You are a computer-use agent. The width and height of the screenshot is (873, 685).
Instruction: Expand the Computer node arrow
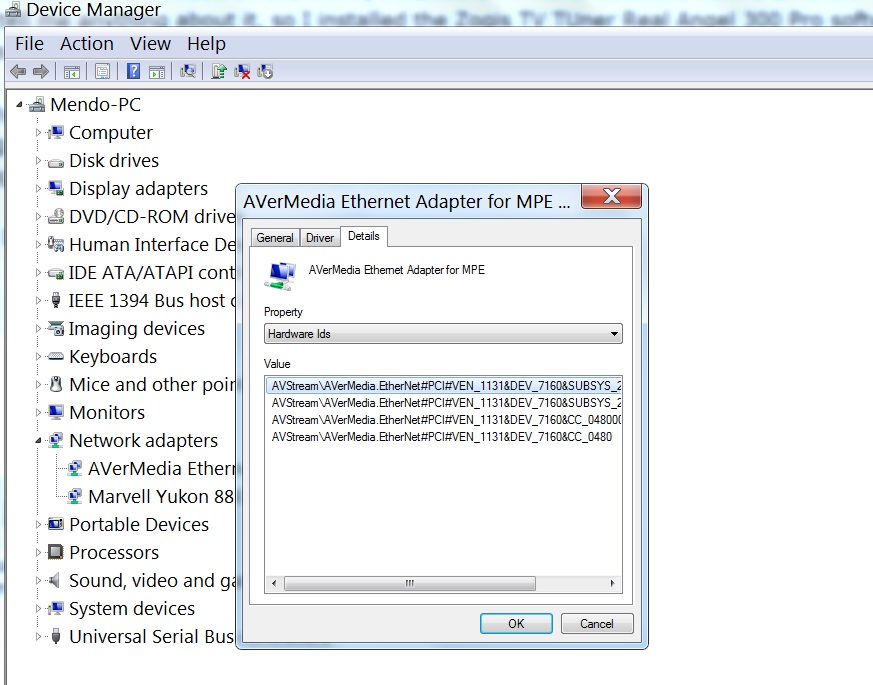[x=38, y=133]
